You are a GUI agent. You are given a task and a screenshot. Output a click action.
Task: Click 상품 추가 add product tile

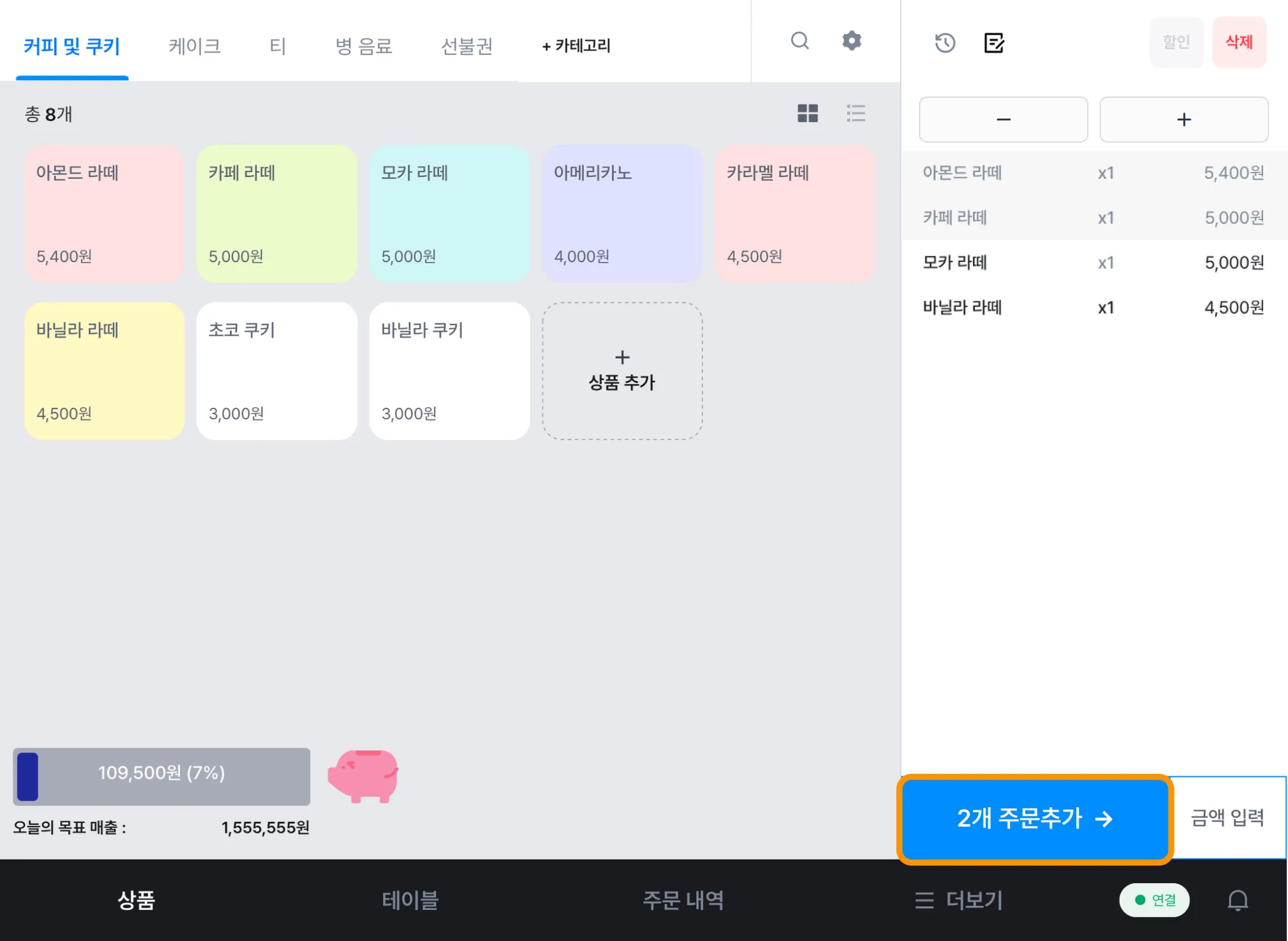point(622,371)
